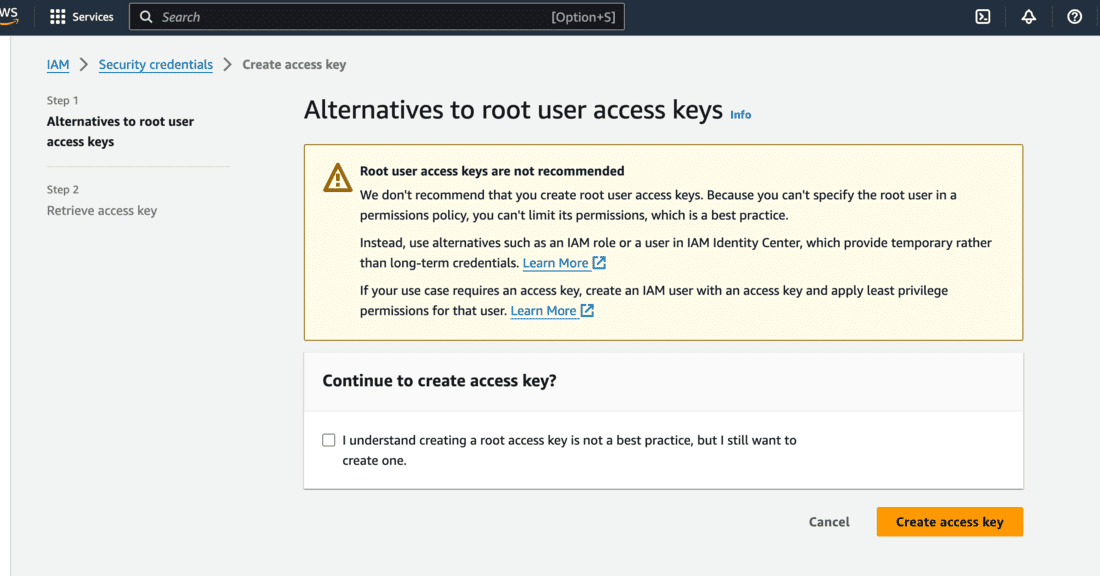Click the Services grid icon
This screenshot has width=1100, height=576.
(x=58, y=17)
